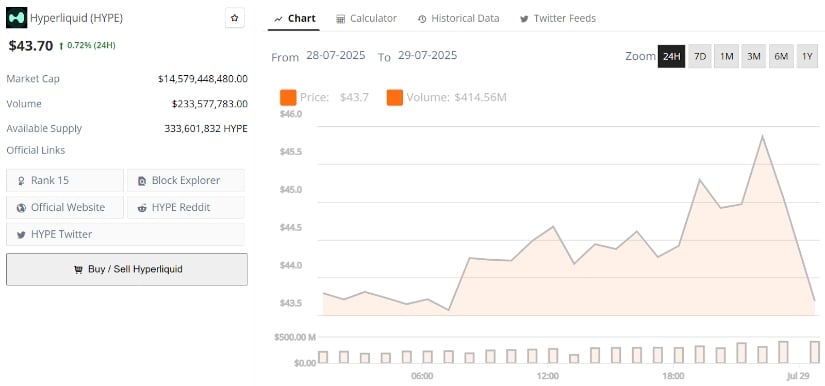Click the Block Explorer document icon
This screenshot has width=825, height=386.
[x=142, y=181]
